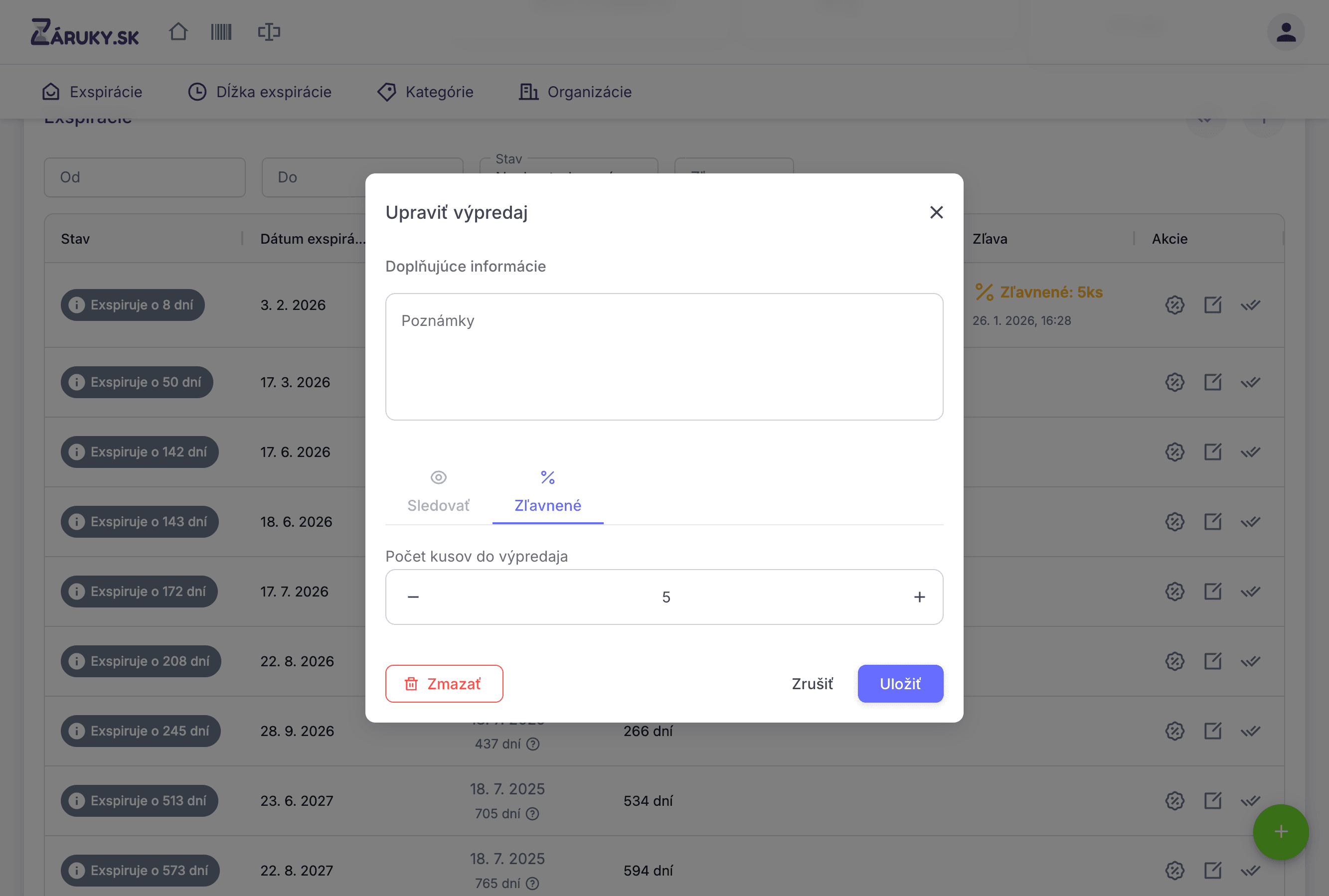
Task: Open the user profile avatar
Action: [1286, 32]
